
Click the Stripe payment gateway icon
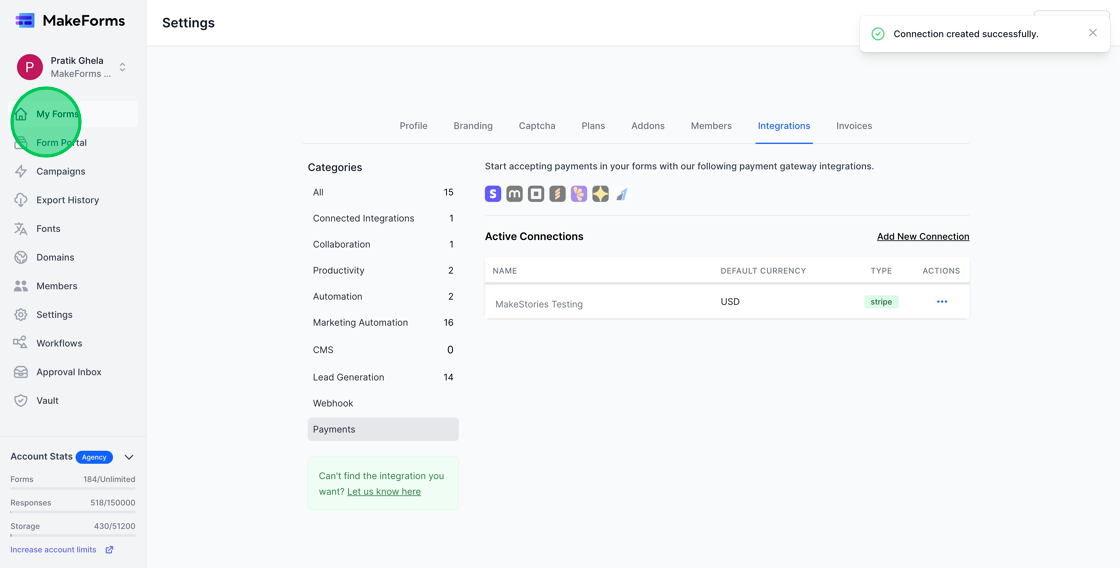[493, 194]
